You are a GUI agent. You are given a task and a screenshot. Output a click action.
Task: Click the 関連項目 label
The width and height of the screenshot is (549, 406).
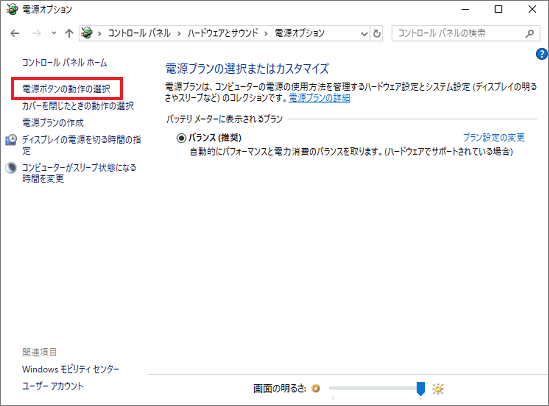pos(39,352)
